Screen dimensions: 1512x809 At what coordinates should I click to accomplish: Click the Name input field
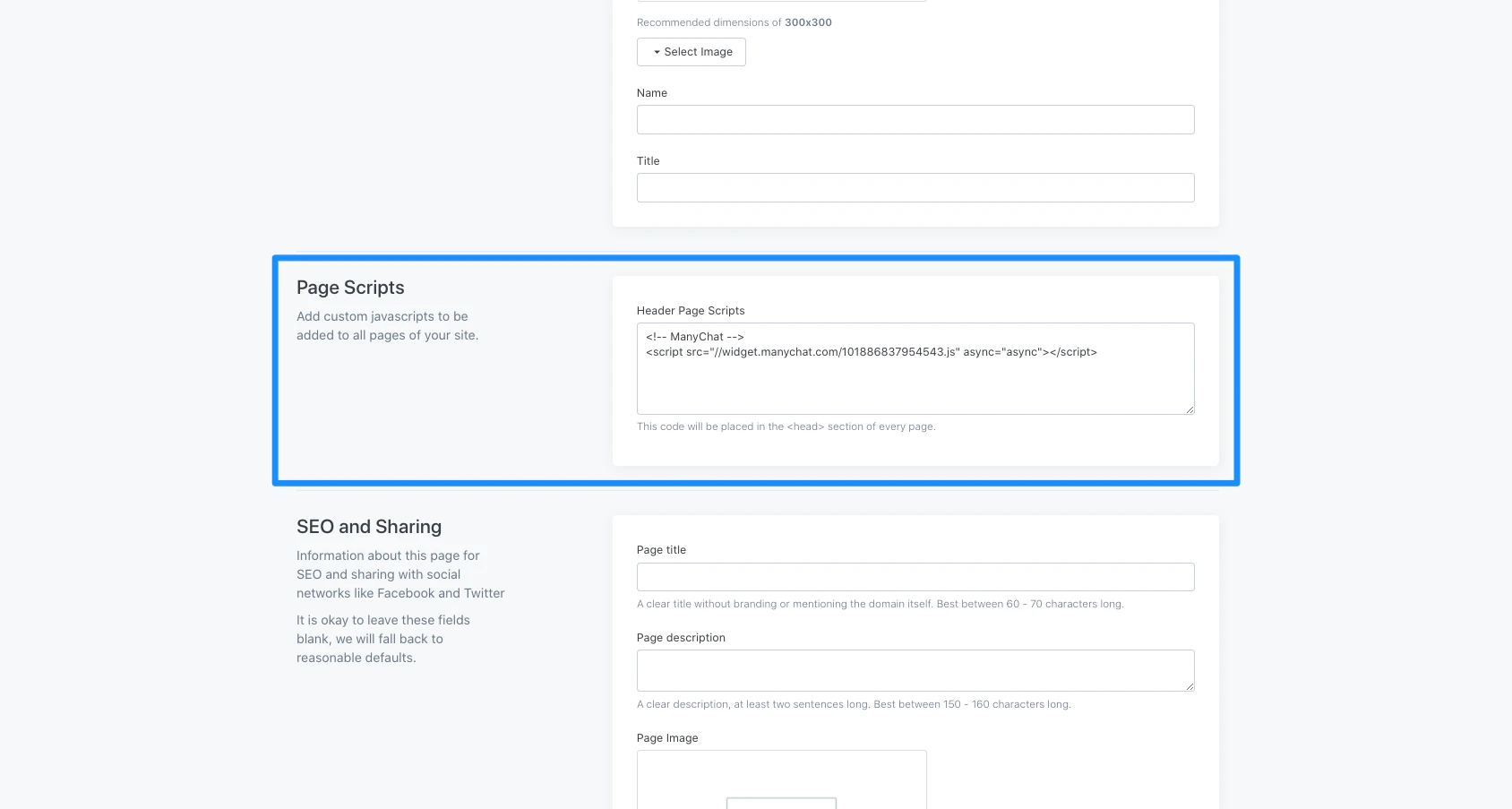[x=915, y=120]
